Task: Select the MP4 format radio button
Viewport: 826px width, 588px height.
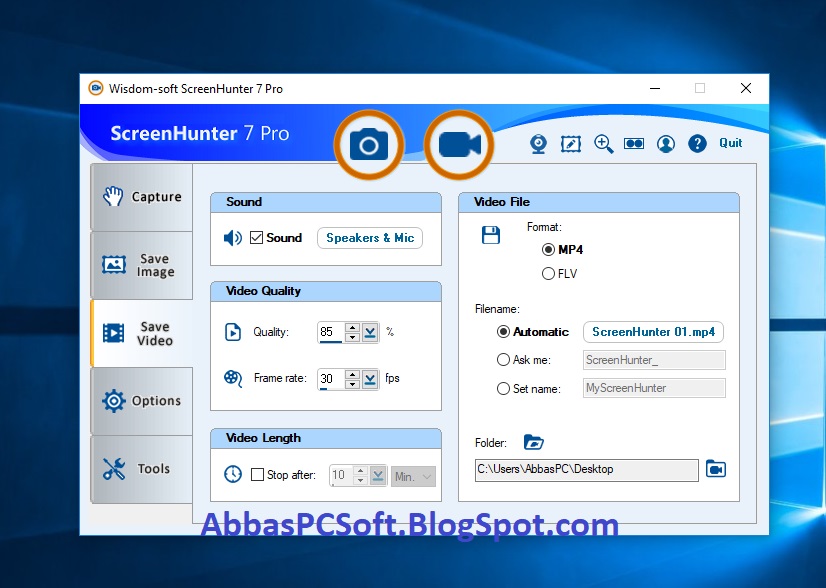Action: pyautogui.click(x=548, y=250)
